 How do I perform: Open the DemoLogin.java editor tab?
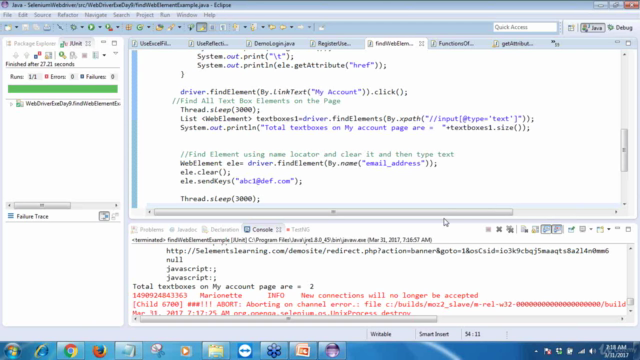270,43
